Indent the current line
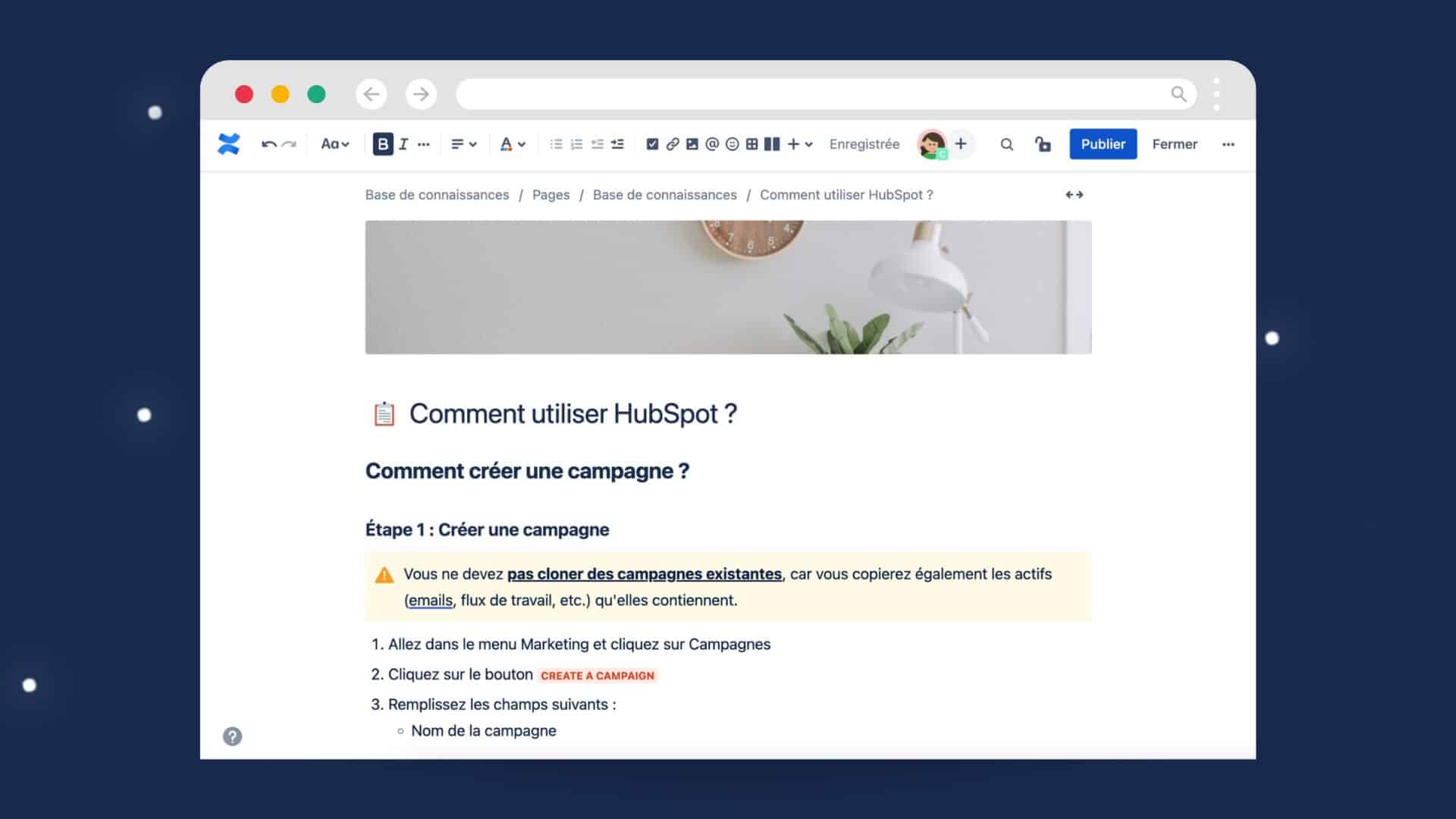The image size is (1456, 819). click(x=617, y=144)
